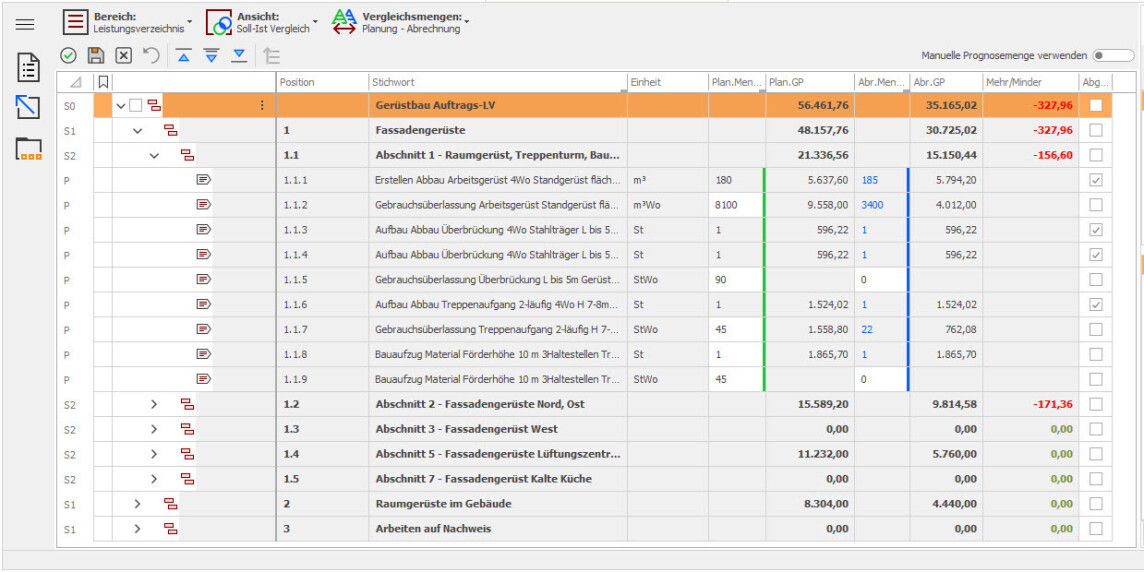Viewport: 1144px width, 572px height.
Task: Check Abg. checkbox for position 1.1.2
Action: coord(1096,205)
